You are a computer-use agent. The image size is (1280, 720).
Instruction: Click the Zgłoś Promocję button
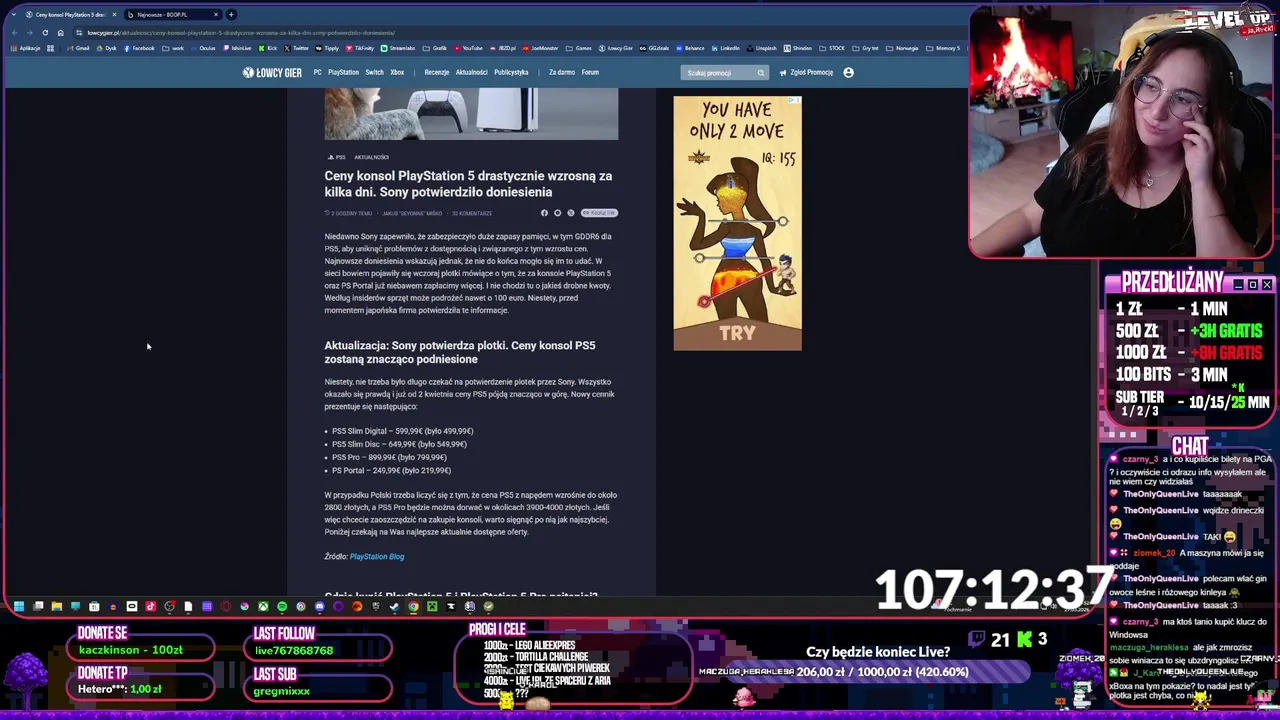[x=806, y=72]
